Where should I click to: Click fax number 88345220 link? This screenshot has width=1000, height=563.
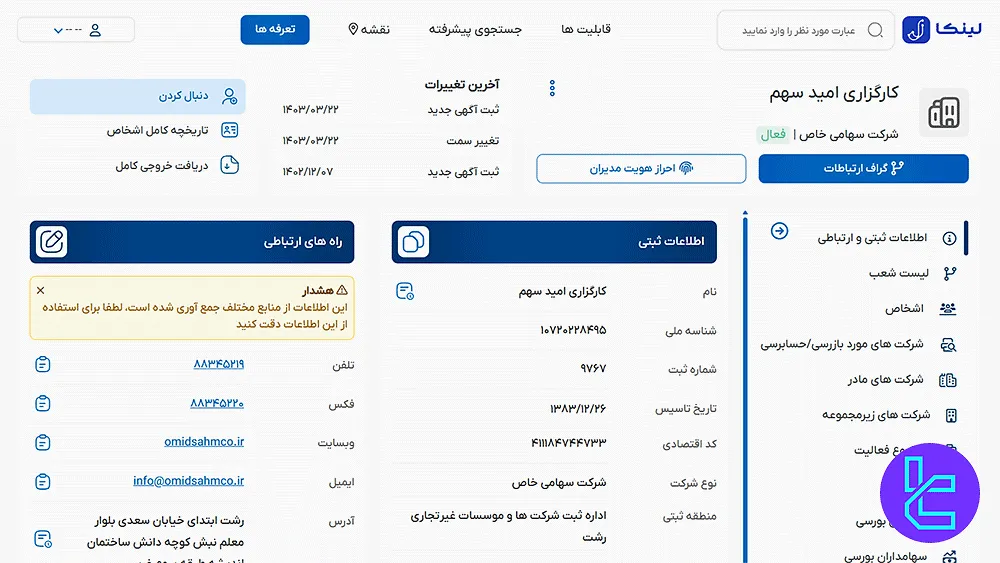tap(217, 403)
